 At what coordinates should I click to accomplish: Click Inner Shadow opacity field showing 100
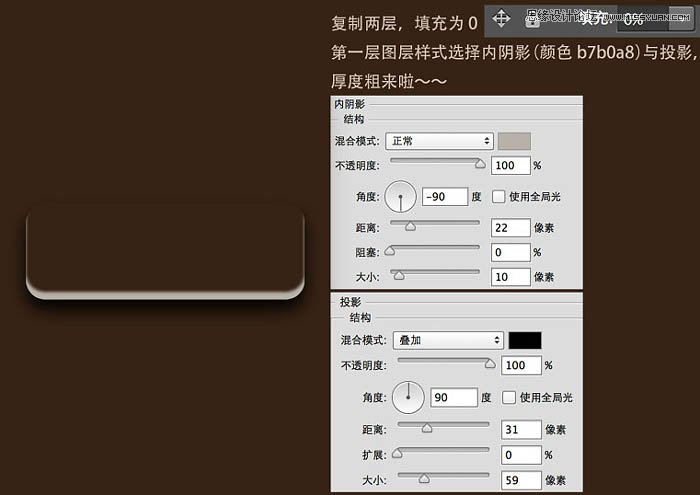[x=511, y=166]
